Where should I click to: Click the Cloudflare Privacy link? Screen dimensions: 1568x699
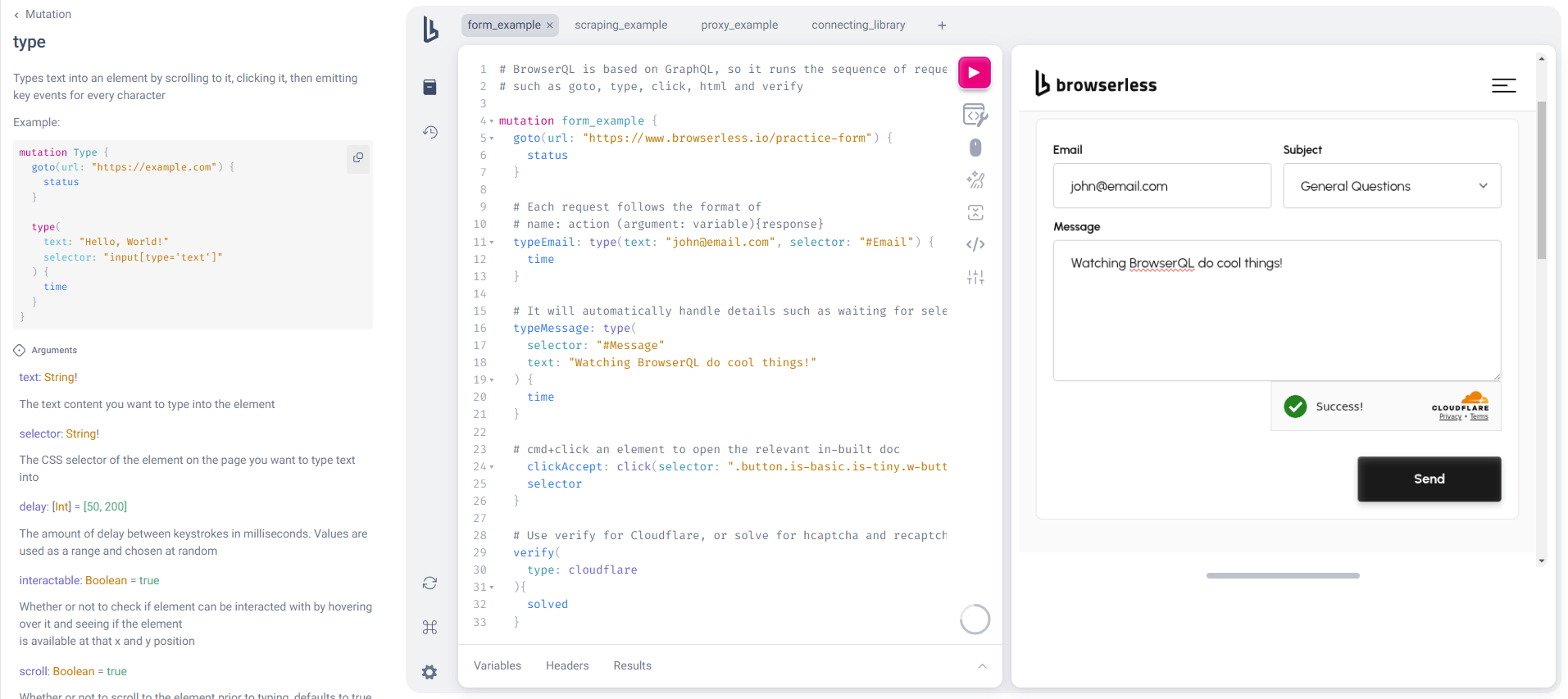1450,417
